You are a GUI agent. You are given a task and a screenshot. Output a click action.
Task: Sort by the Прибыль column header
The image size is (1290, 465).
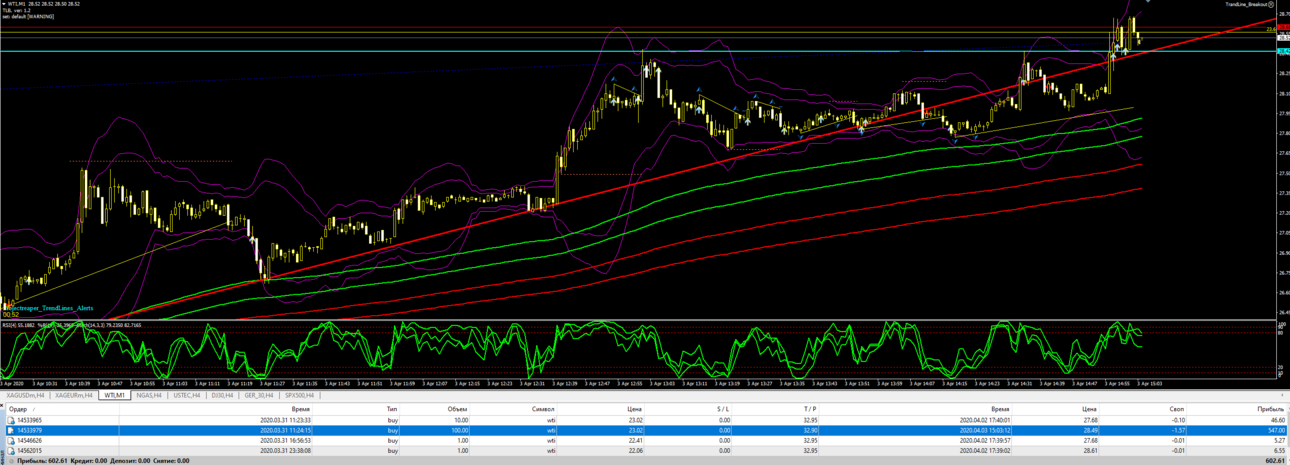click(x=1271, y=409)
